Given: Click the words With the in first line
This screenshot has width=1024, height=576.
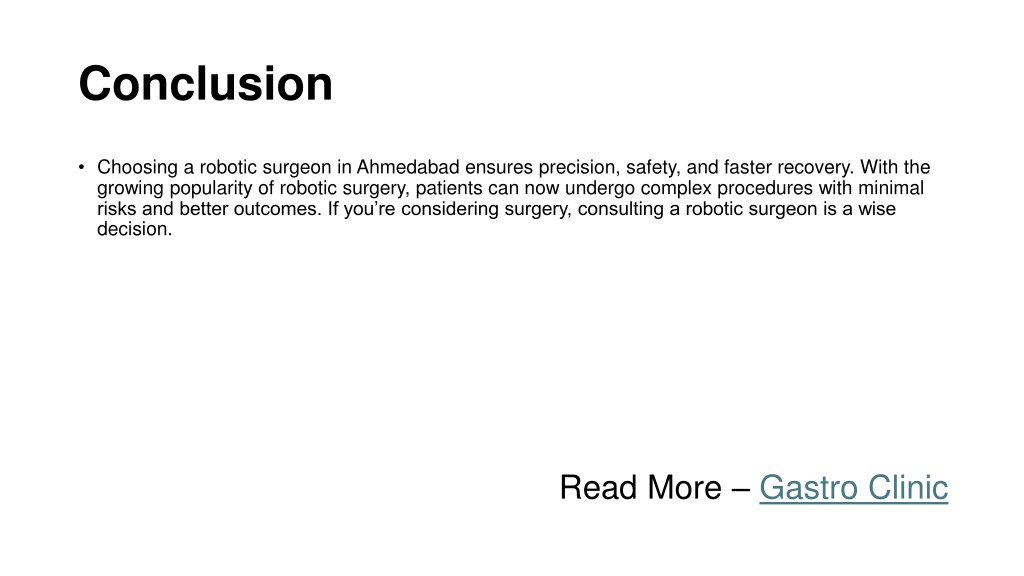Looking at the screenshot, I should (895, 167).
